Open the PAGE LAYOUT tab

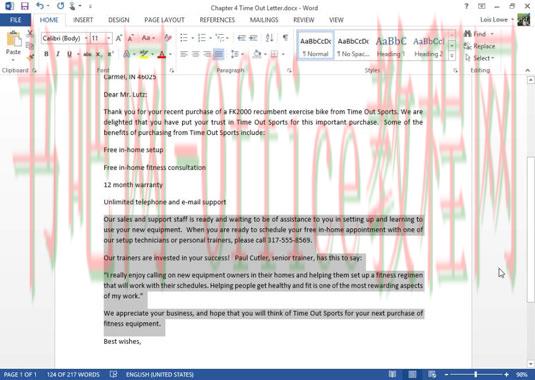[x=164, y=20]
